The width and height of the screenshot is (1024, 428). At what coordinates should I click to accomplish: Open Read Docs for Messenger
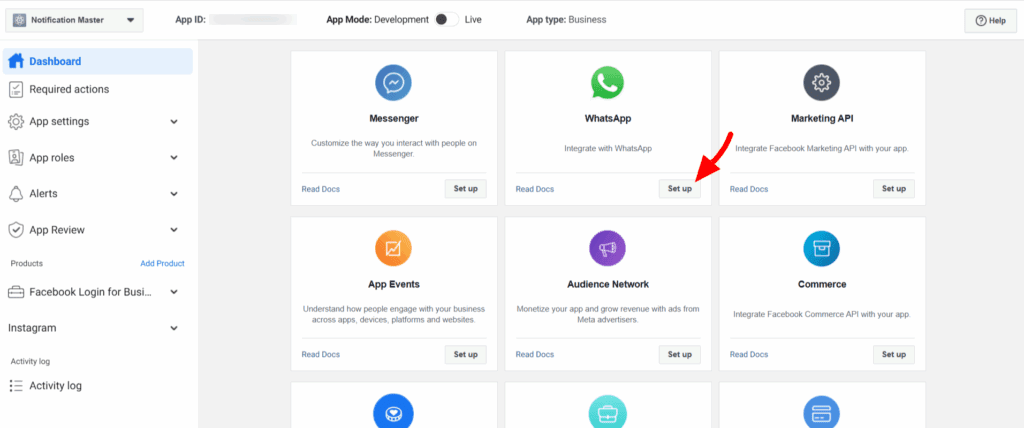321,189
